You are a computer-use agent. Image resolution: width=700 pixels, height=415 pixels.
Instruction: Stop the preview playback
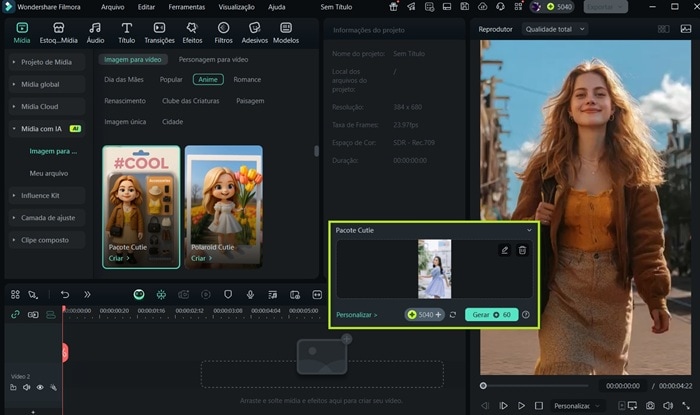pos(539,406)
